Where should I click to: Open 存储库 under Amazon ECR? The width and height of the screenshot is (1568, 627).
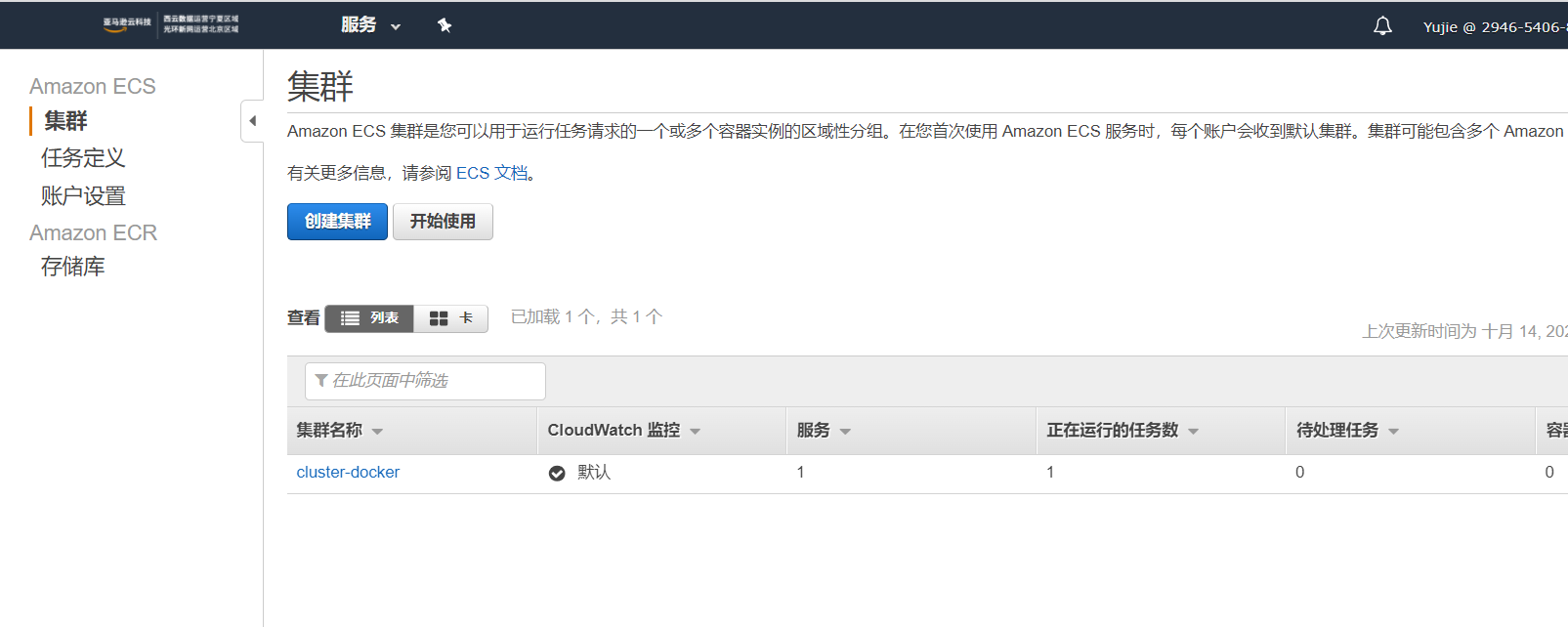(72, 267)
